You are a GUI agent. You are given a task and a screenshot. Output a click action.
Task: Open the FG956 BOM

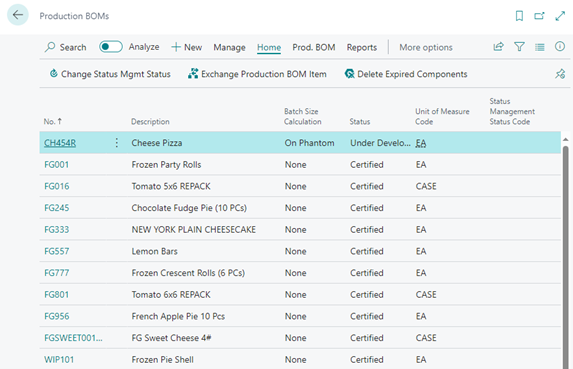click(x=56, y=316)
